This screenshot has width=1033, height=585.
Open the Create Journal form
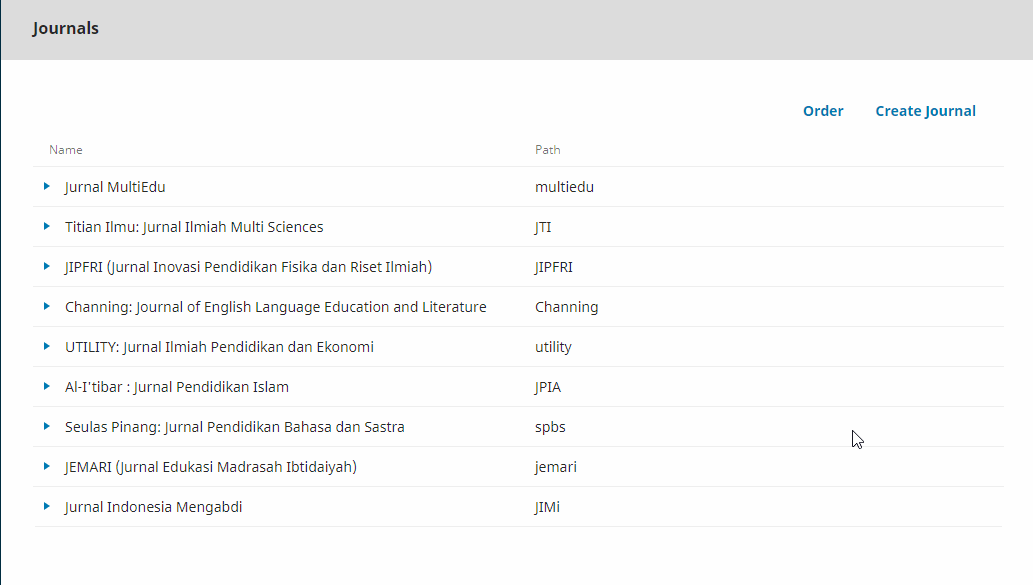point(925,111)
